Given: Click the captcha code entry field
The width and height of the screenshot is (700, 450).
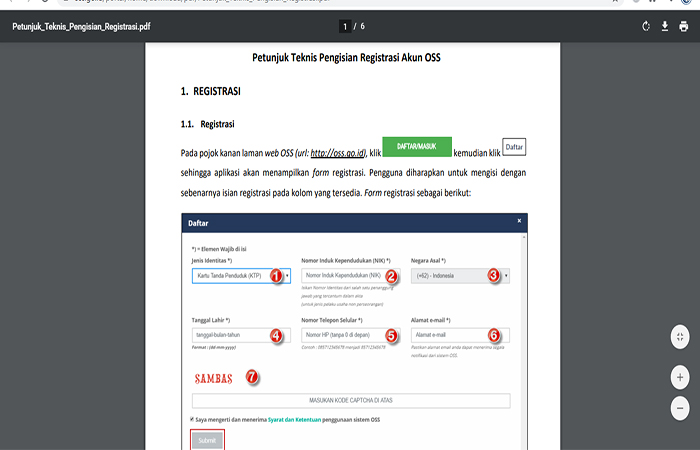Looking at the screenshot, I should click(350, 401).
